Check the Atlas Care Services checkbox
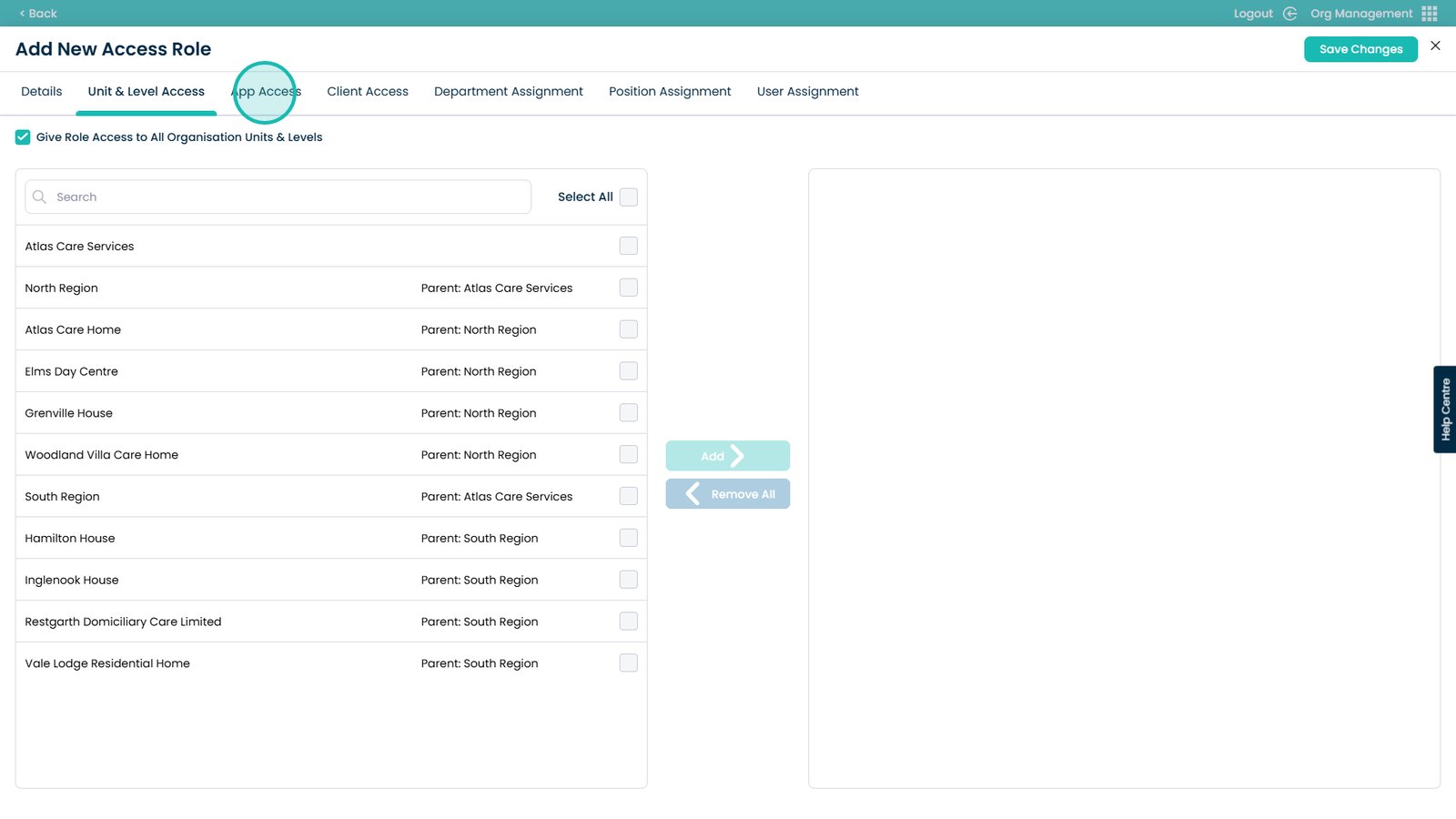The image size is (1456, 819). pos(628,246)
